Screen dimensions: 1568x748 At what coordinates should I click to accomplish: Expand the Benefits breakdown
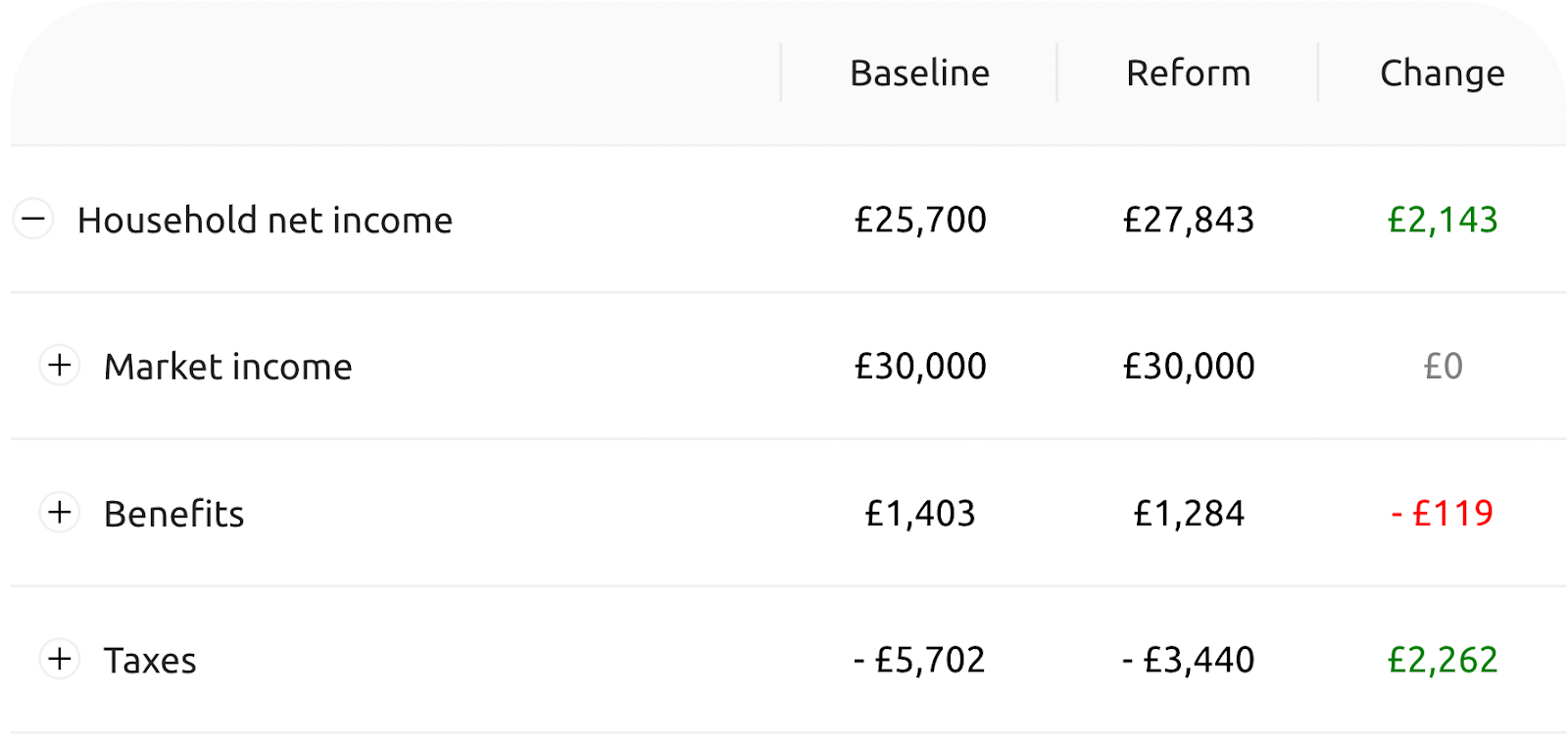[x=60, y=513]
